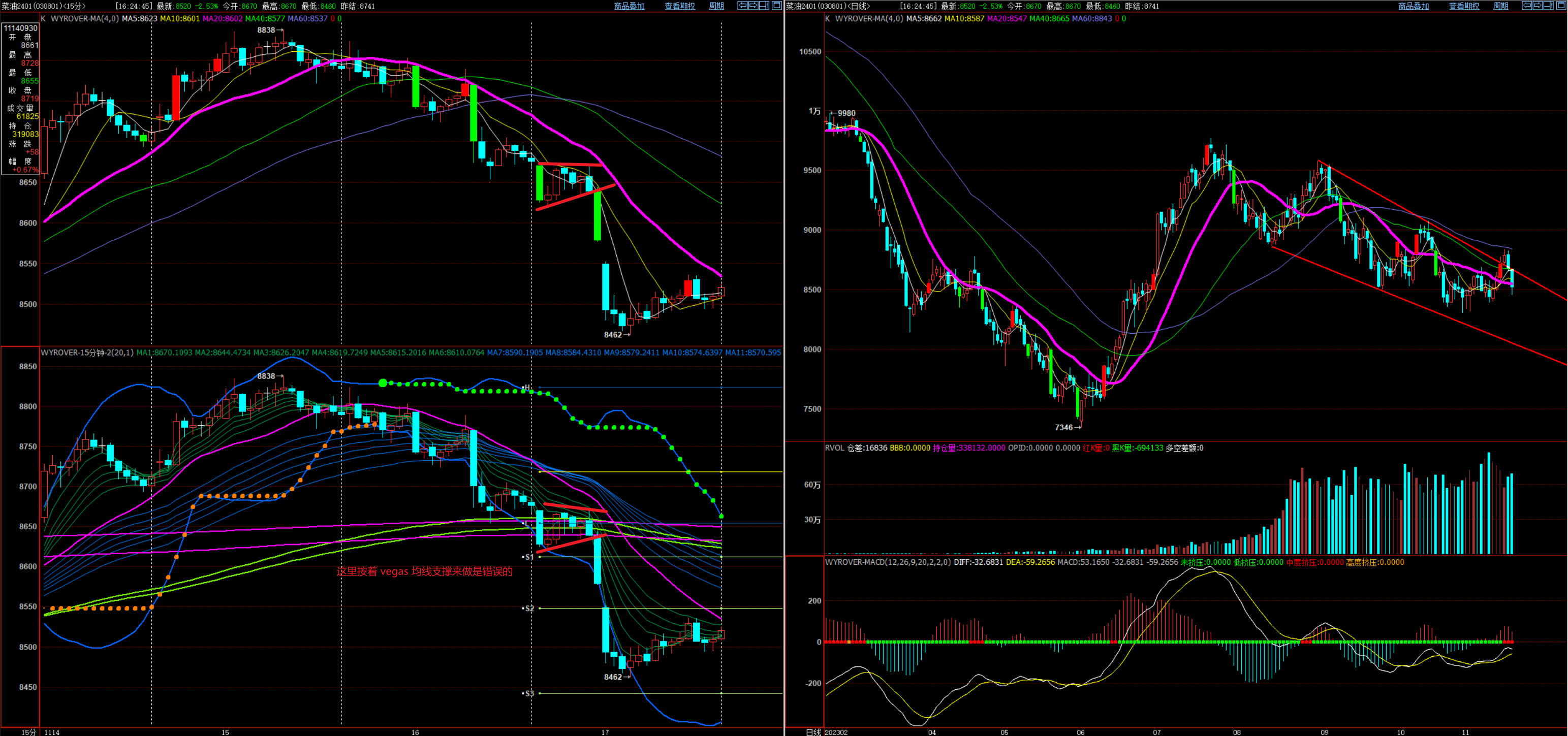Open 周期 period menu on 15-minute chart
This screenshot has width=1568, height=736.
(x=716, y=6)
